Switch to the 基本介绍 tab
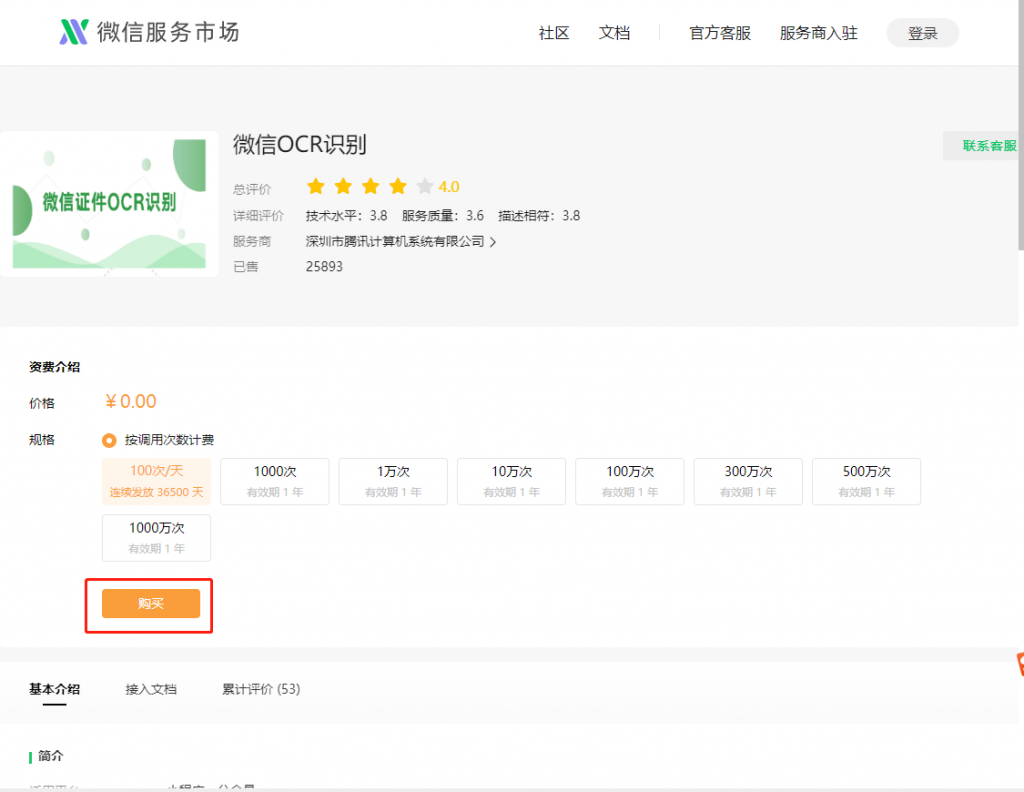 click(x=54, y=689)
